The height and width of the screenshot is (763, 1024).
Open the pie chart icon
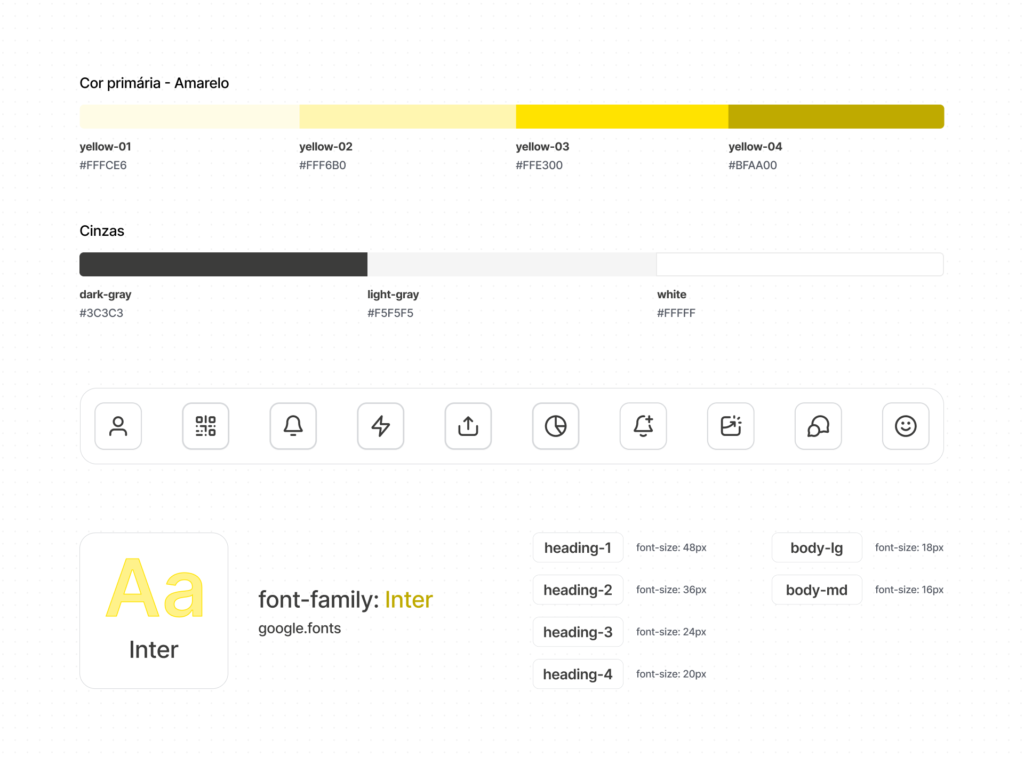tap(556, 426)
